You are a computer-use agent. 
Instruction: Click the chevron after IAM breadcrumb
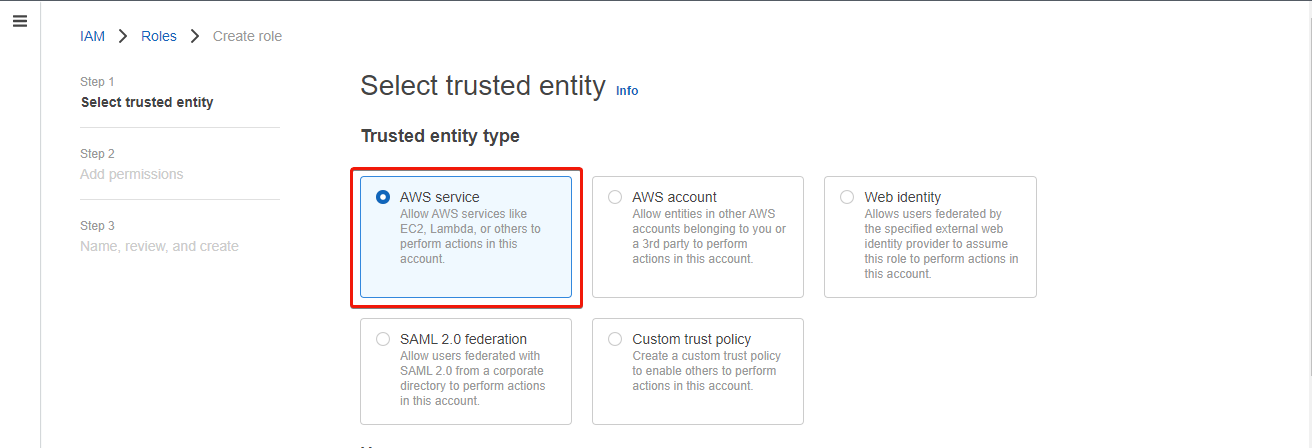(123, 36)
